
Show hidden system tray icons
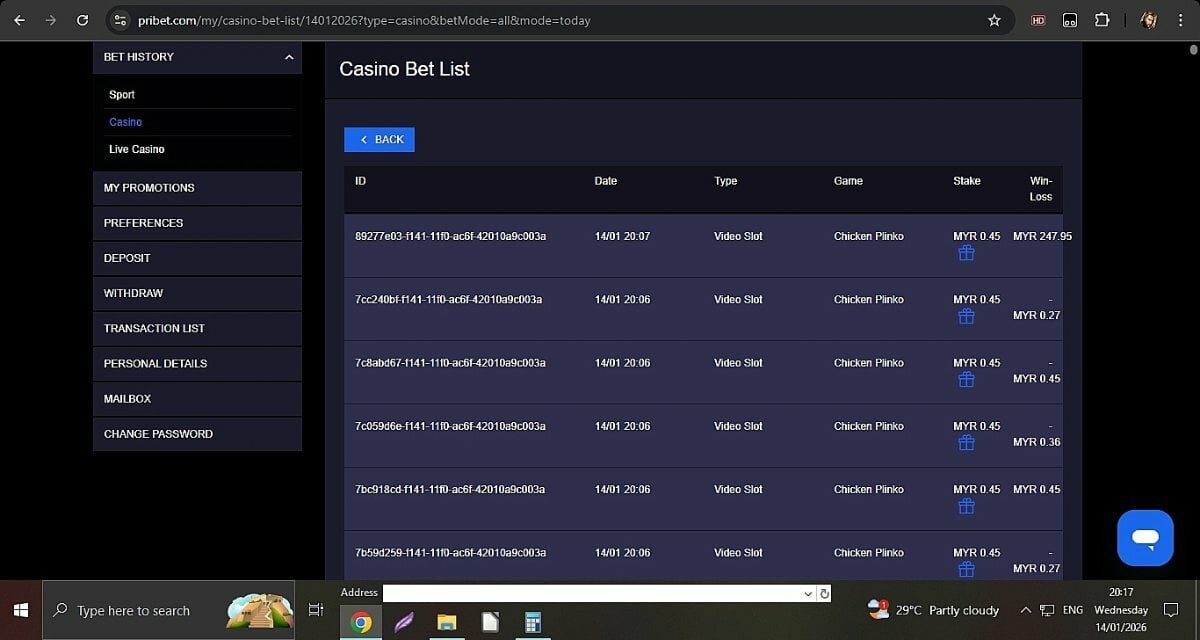1025,610
